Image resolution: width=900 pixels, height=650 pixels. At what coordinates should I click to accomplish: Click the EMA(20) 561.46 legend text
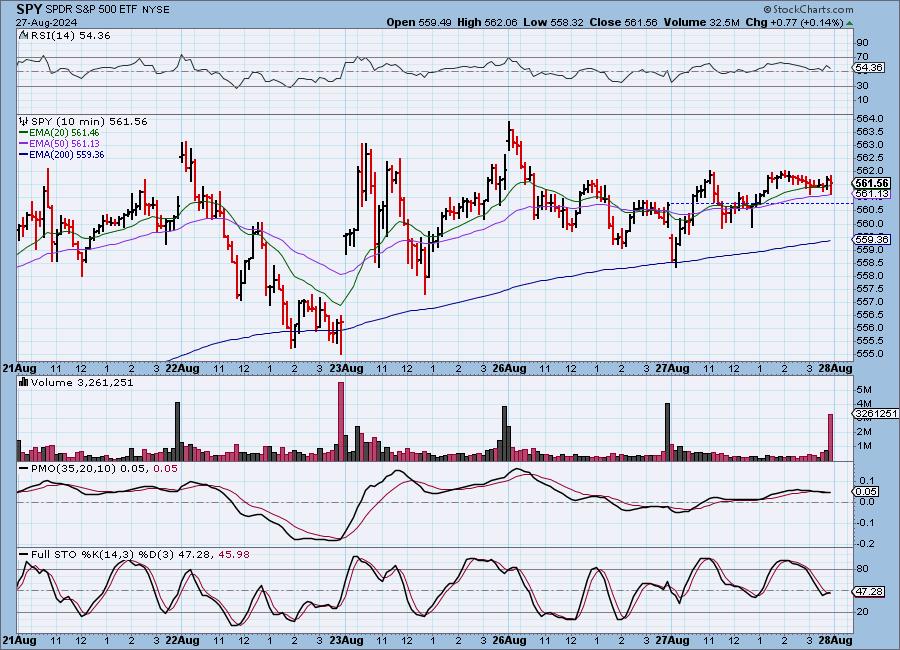tap(64, 133)
